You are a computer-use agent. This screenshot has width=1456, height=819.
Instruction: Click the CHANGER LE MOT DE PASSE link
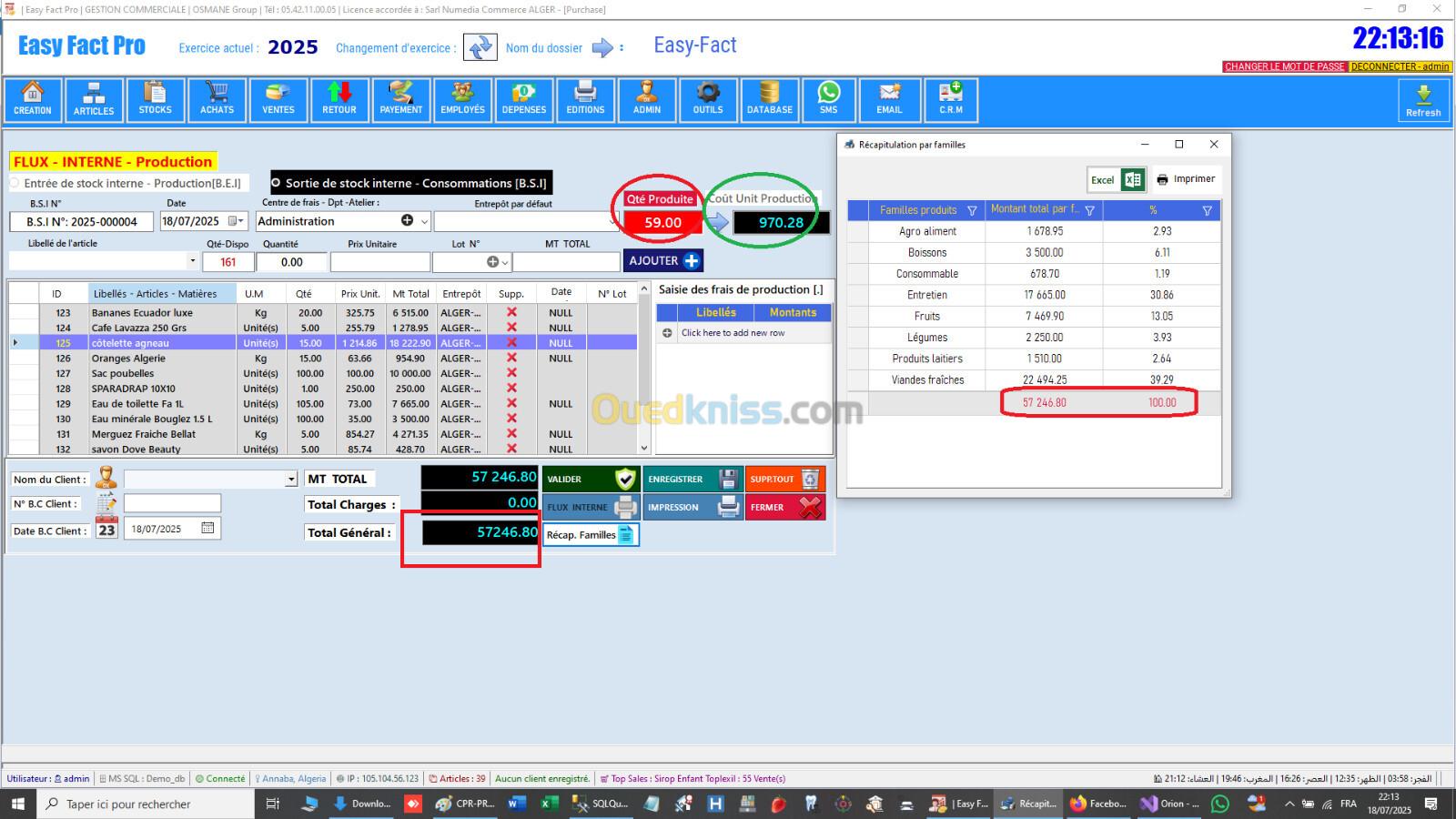[x=1284, y=66]
